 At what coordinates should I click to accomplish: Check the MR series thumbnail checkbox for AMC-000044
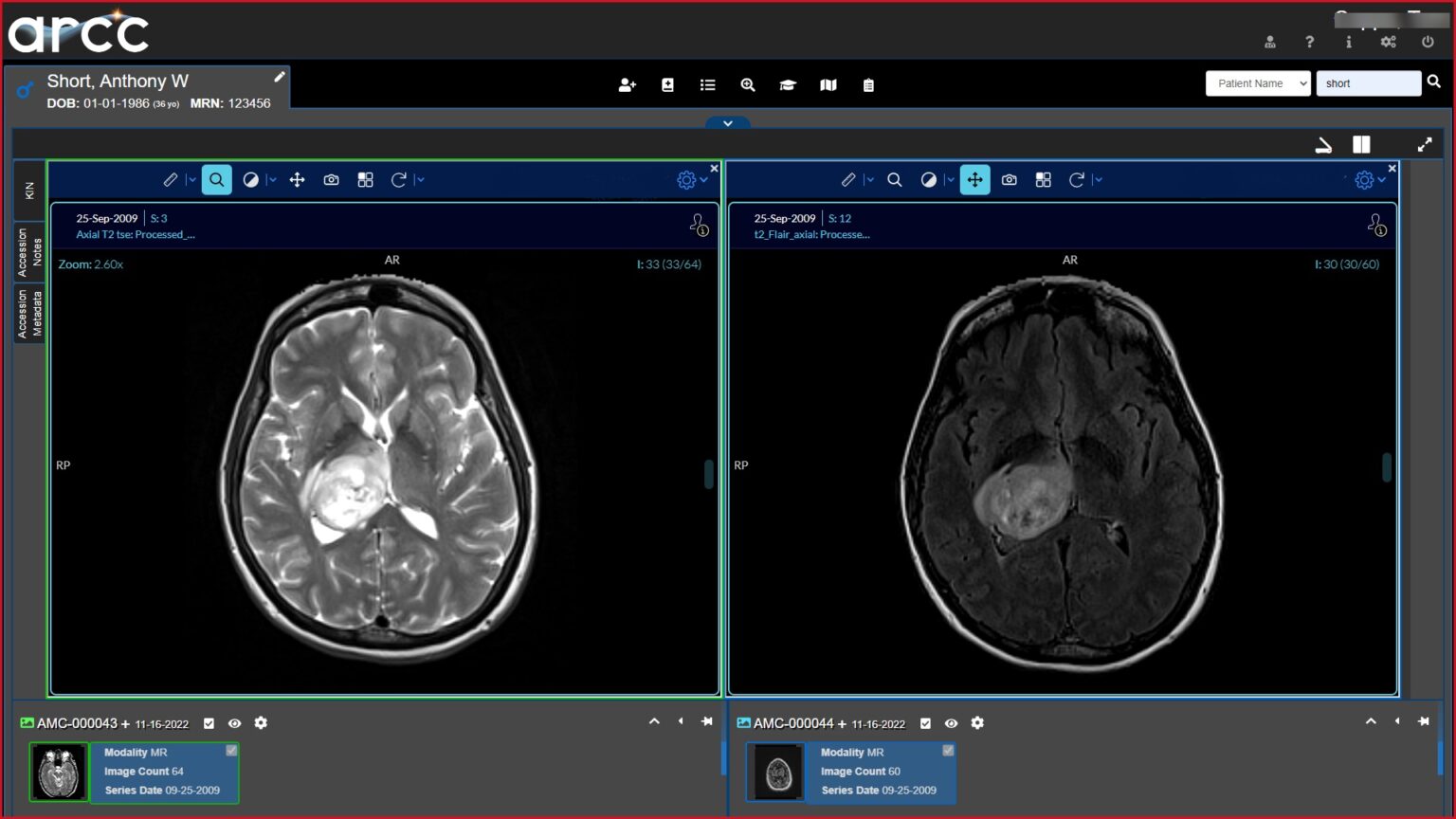click(948, 750)
